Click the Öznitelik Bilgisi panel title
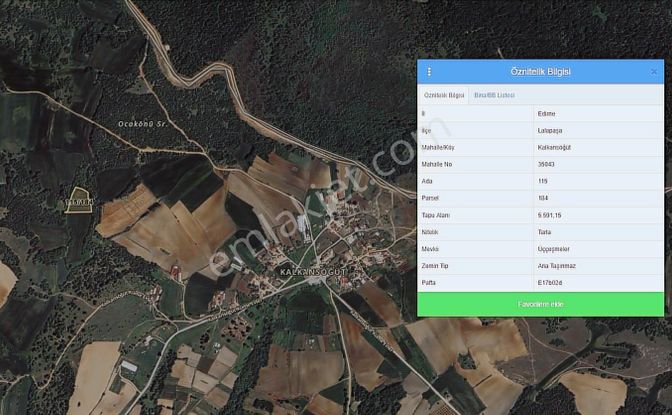 [540, 72]
